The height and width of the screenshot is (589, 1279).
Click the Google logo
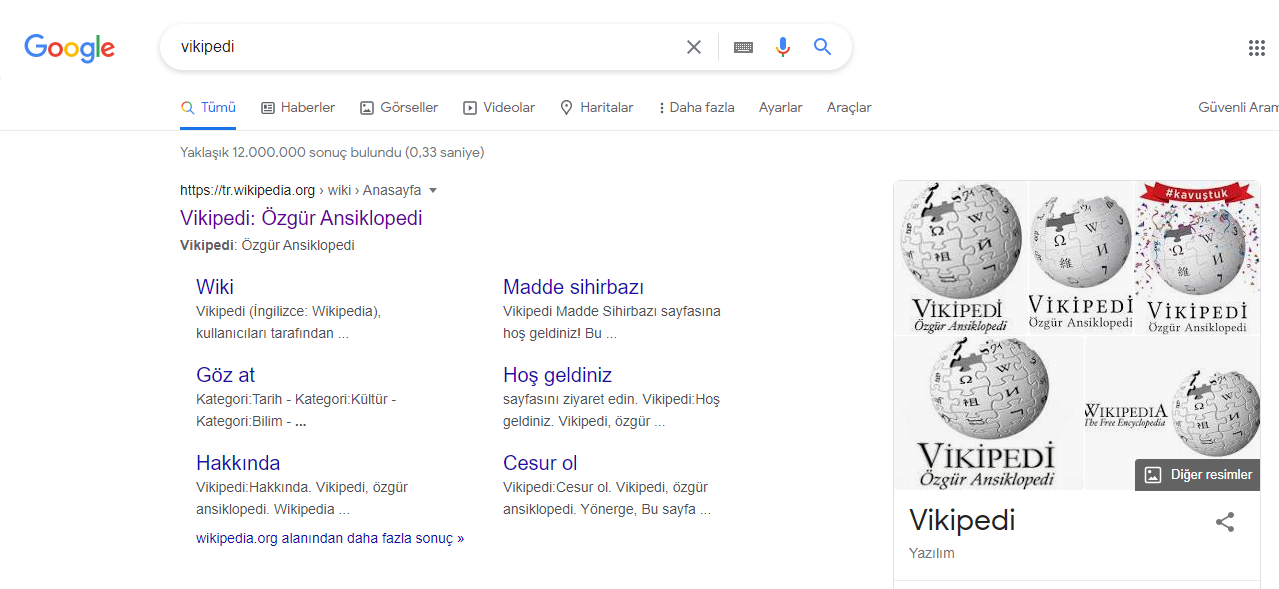click(70, 47)
